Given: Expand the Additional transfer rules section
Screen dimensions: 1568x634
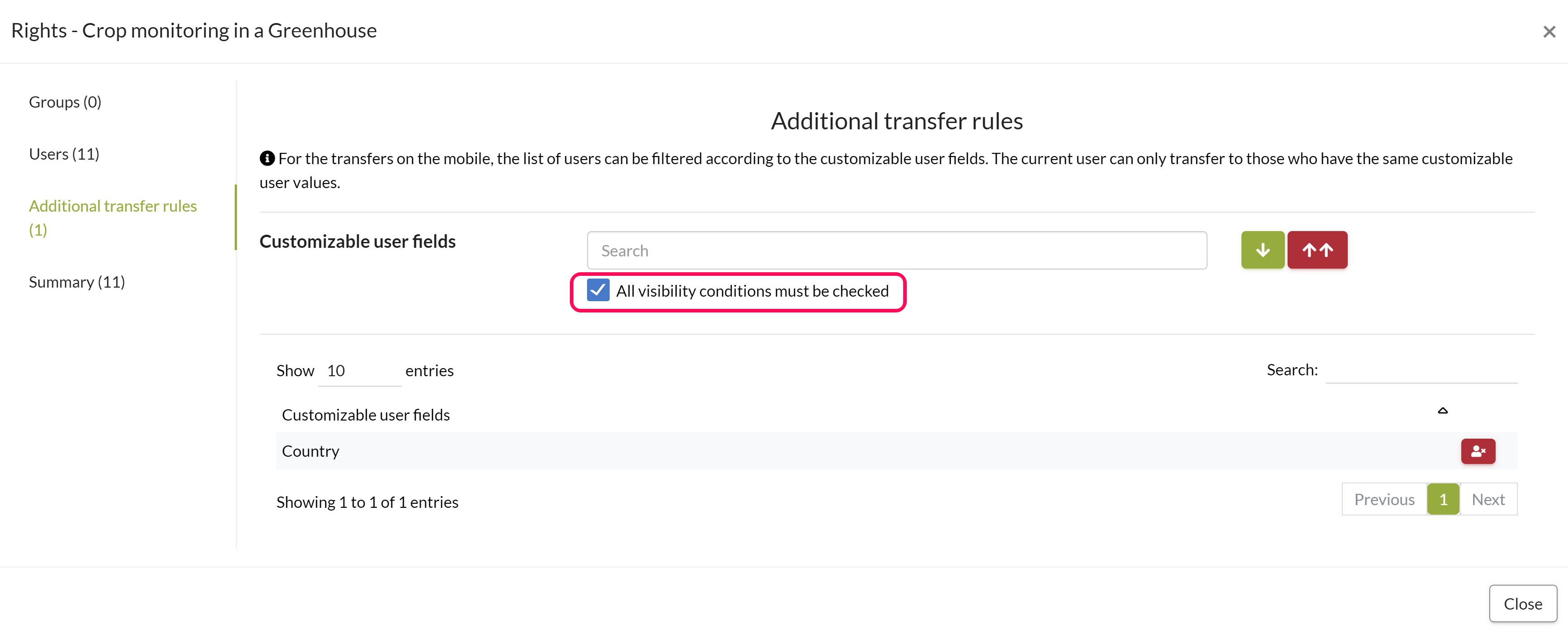Looking at the screenshot, I should tap(113, 217).
